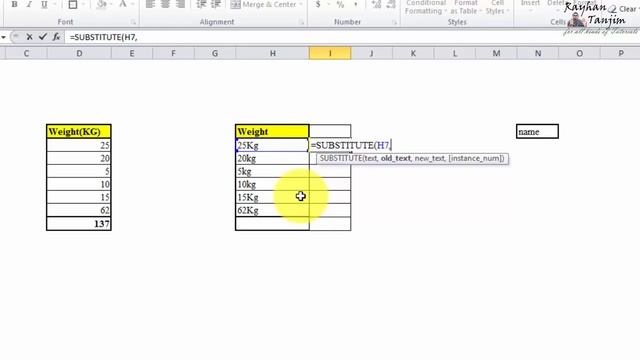Center the text horizontally
Image resolution: width=640 pixels, height=360 pixels.
coord(165,4)
